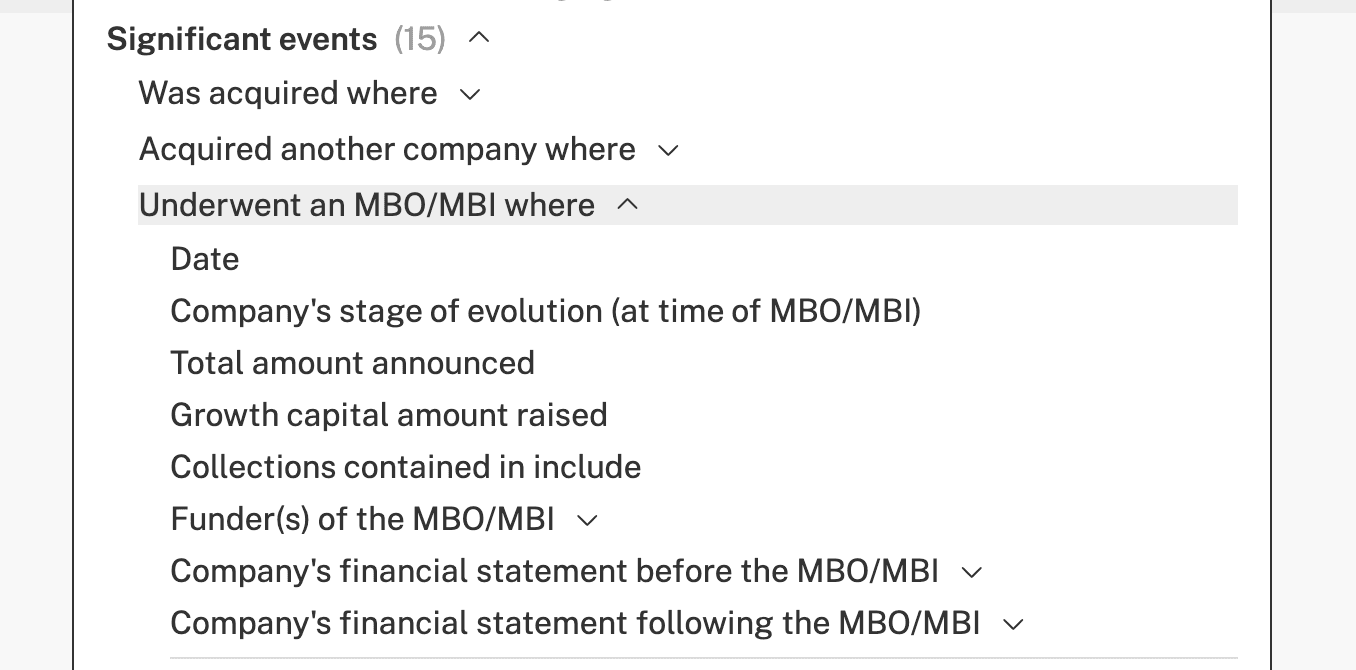Collapse chevron beside Underwent an MBO/MBI where

pos(628,204)
